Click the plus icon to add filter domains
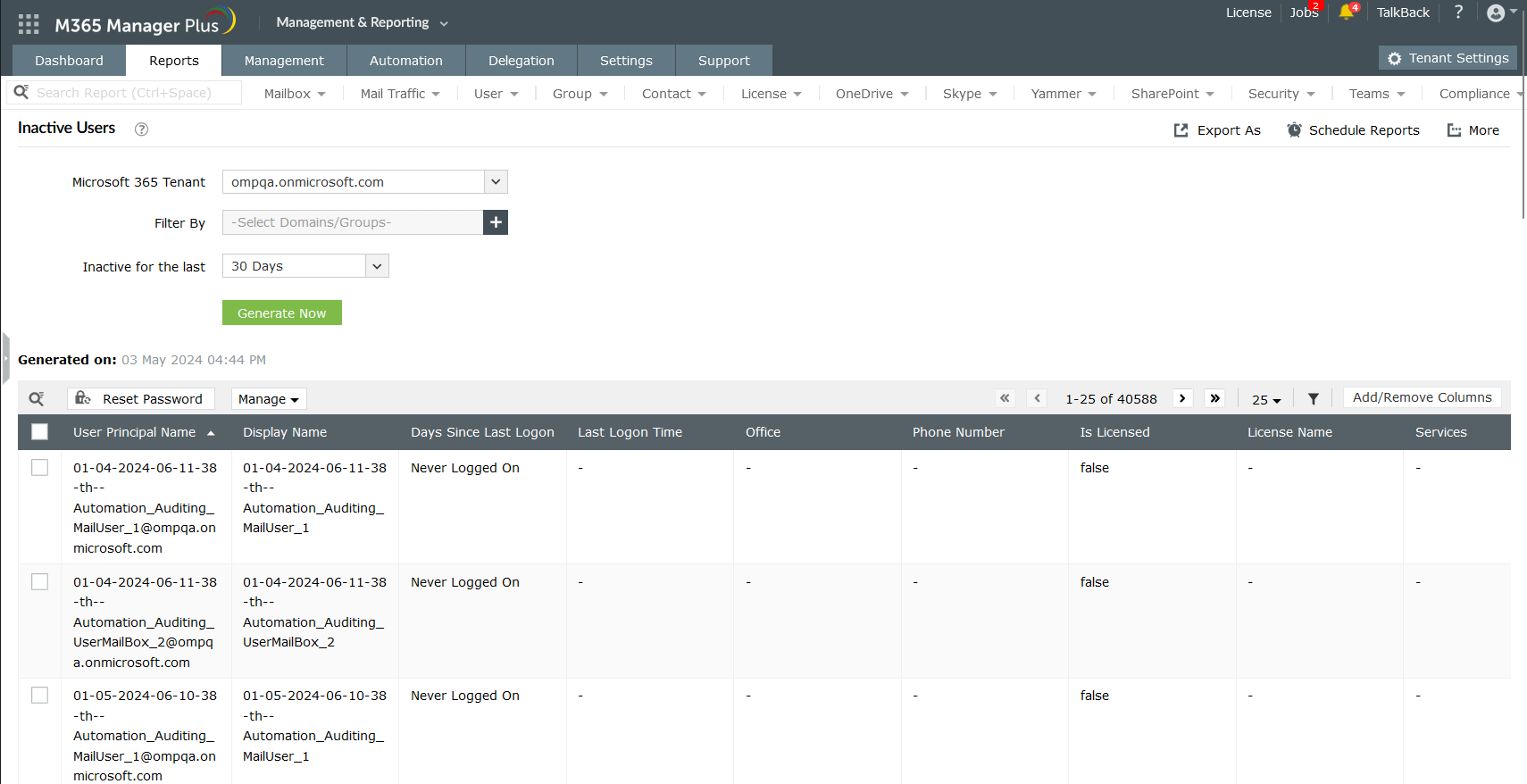The height and width of the screenshot is (784, 1527). 496,222
